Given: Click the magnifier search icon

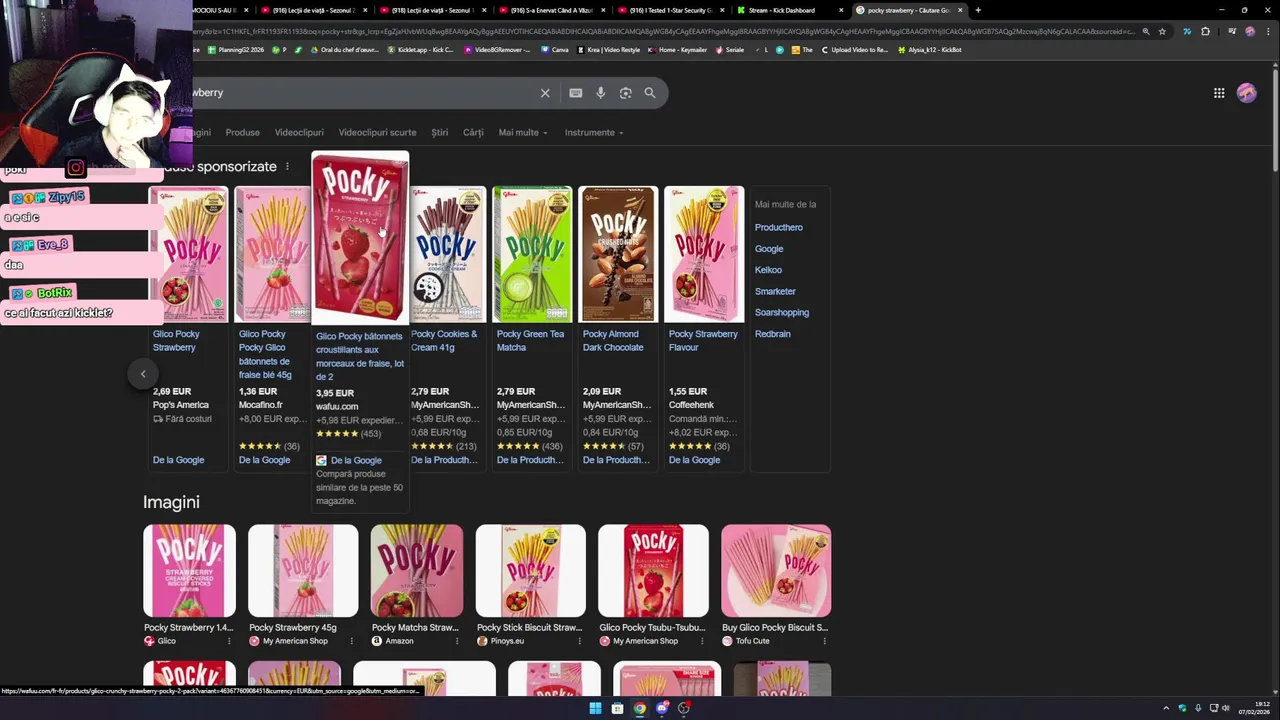Looking at the screenshot, I should click(x=650, y=93).
